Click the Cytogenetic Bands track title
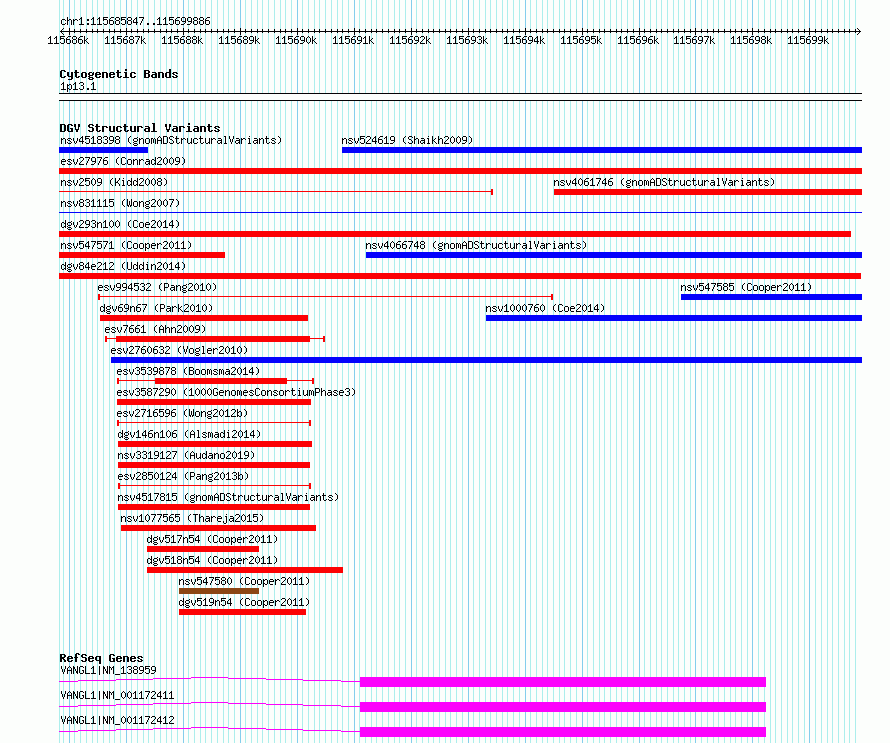This screenshot has width=890, height=743. [119, 74]
